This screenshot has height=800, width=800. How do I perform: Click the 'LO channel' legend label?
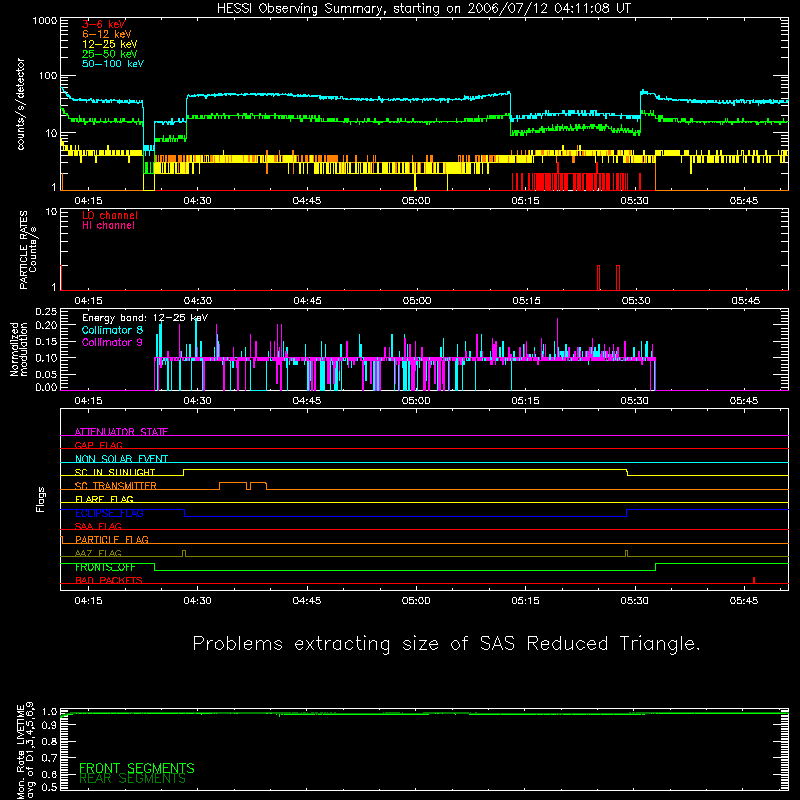point(110,215)
